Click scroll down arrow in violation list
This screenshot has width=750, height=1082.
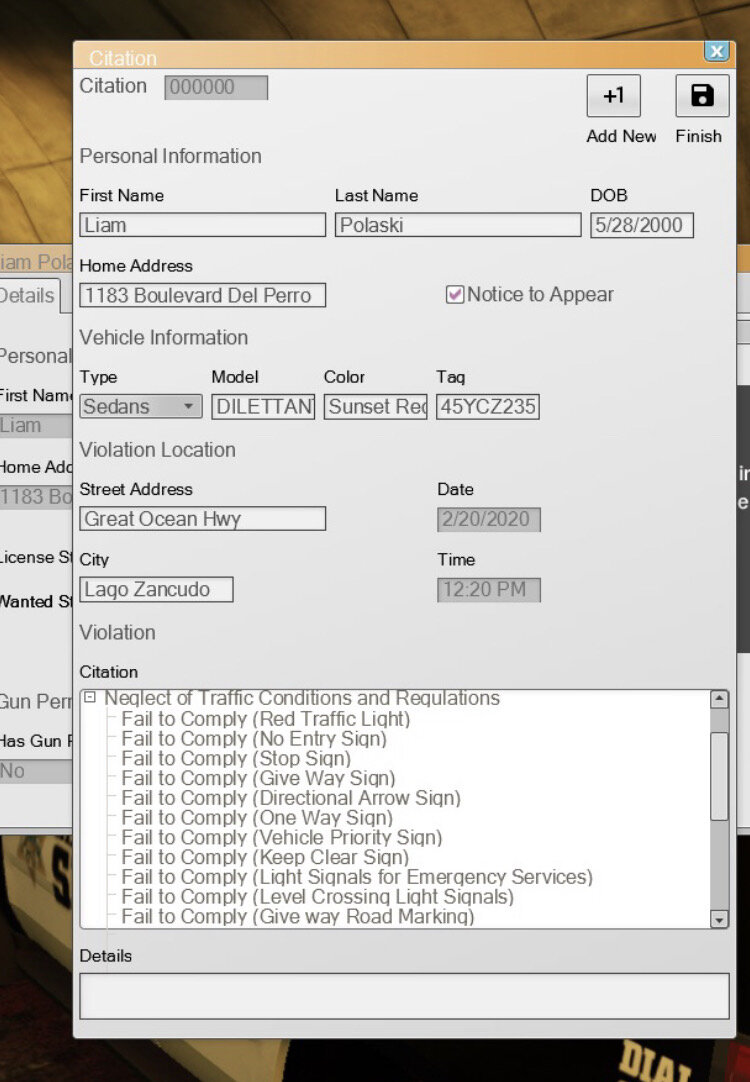click(719, 919)
